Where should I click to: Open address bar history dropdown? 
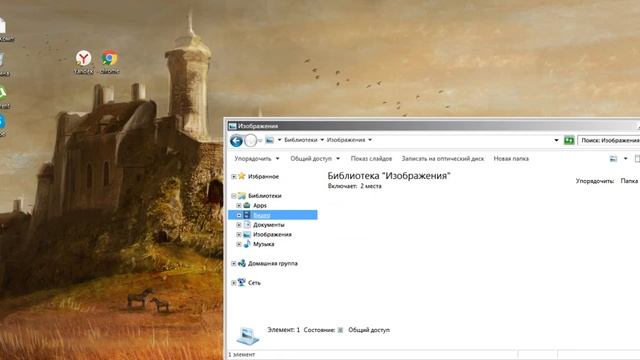click(x=556, y=140)
